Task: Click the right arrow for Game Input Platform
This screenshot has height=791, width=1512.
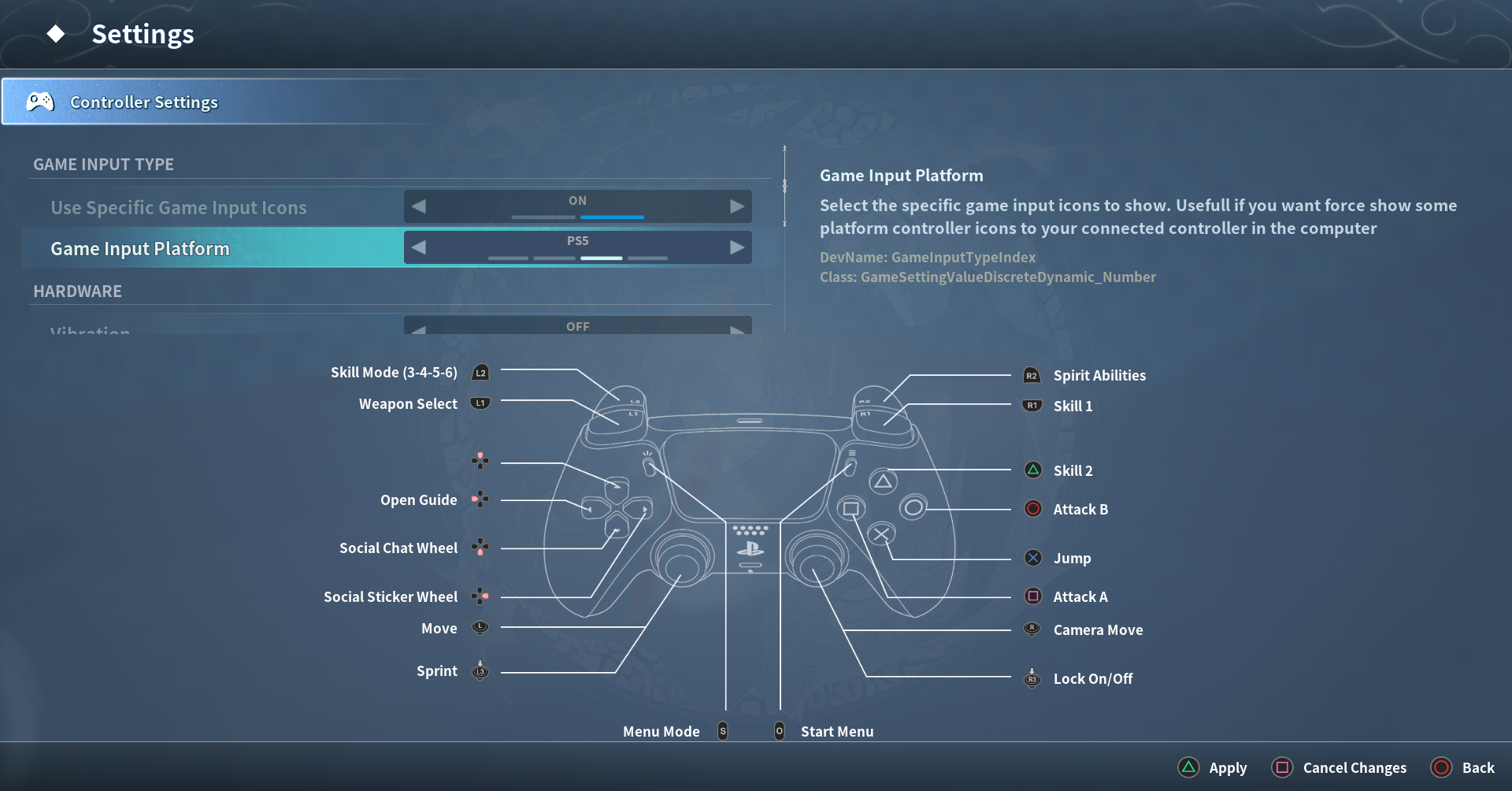Action: [x=737, y=247]
